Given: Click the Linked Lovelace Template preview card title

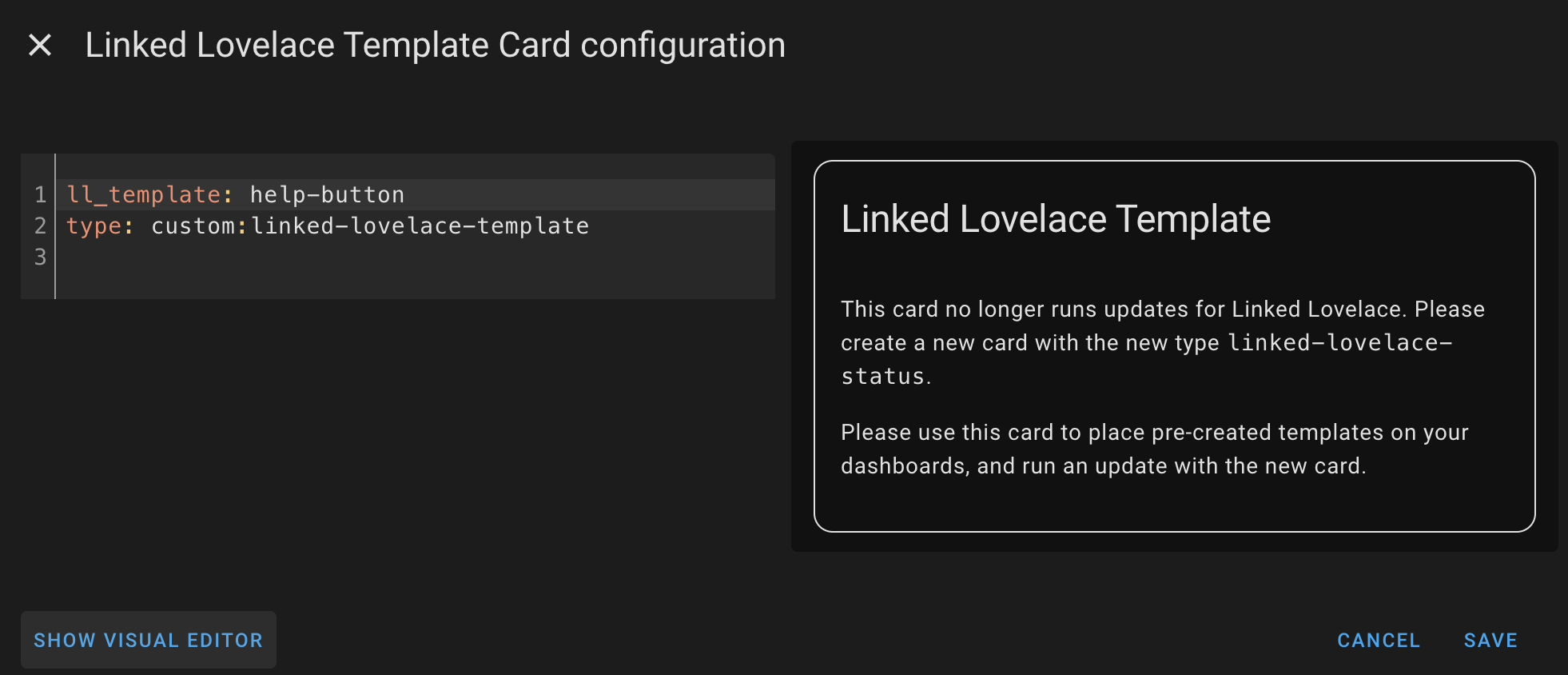Looking at the screenshot, I should [1056, 218].
